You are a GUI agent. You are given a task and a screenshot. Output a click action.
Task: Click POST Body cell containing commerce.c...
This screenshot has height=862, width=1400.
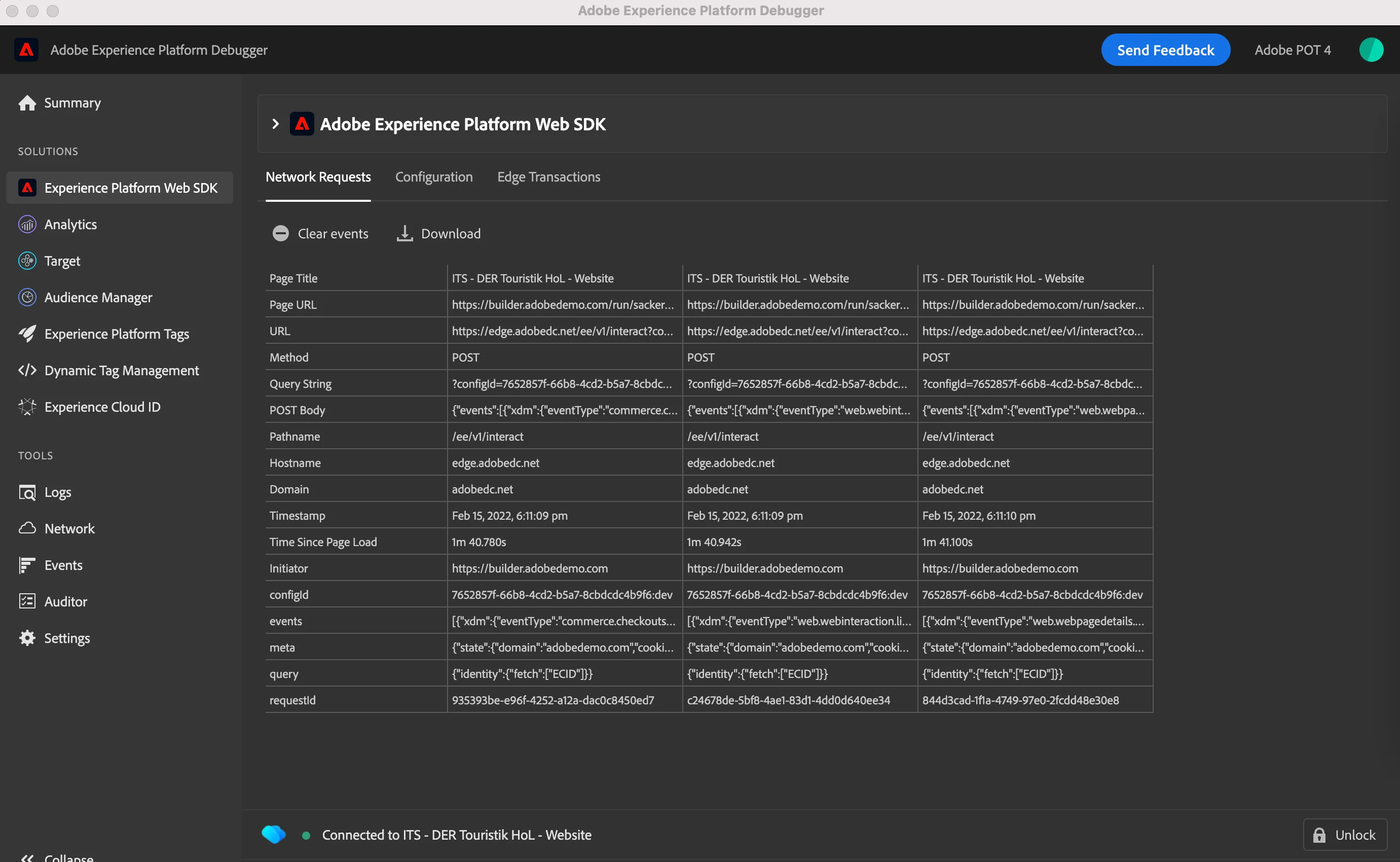coord(565,410)
